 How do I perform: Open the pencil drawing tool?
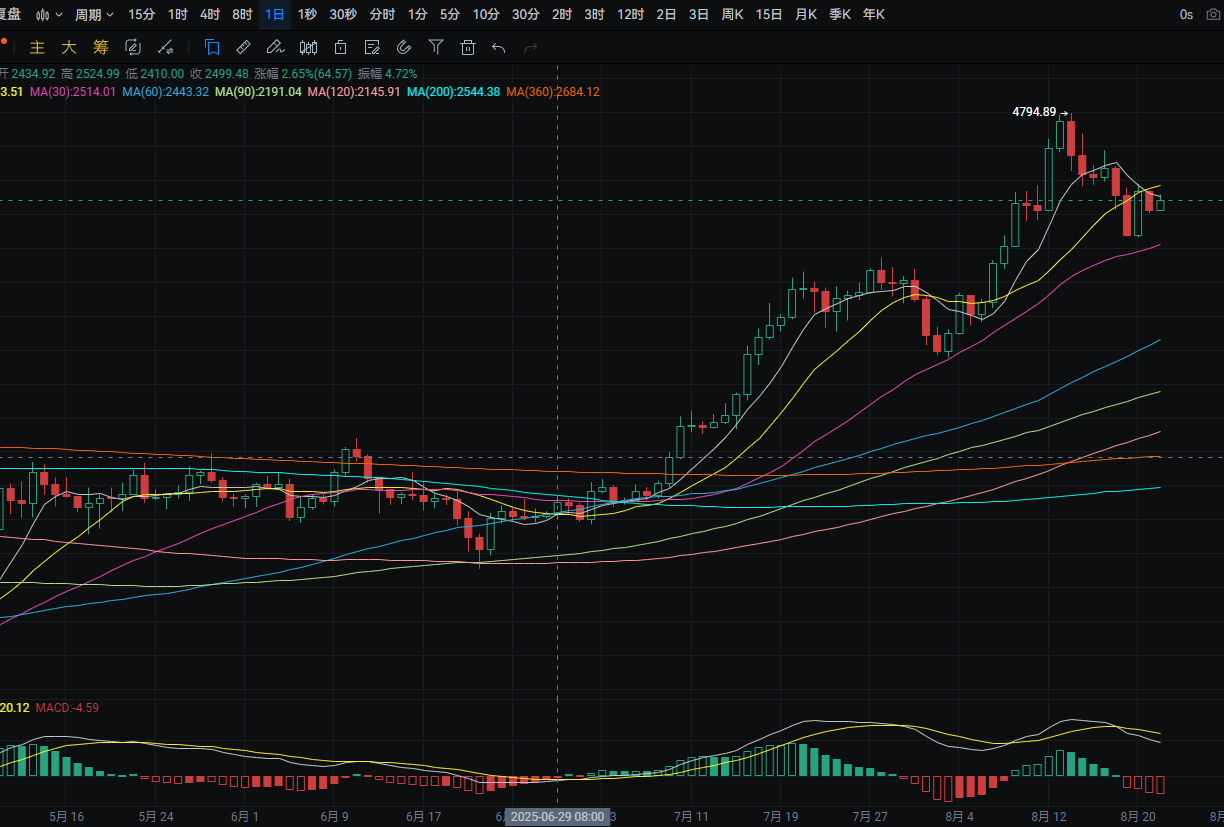(x=275, y=47)
